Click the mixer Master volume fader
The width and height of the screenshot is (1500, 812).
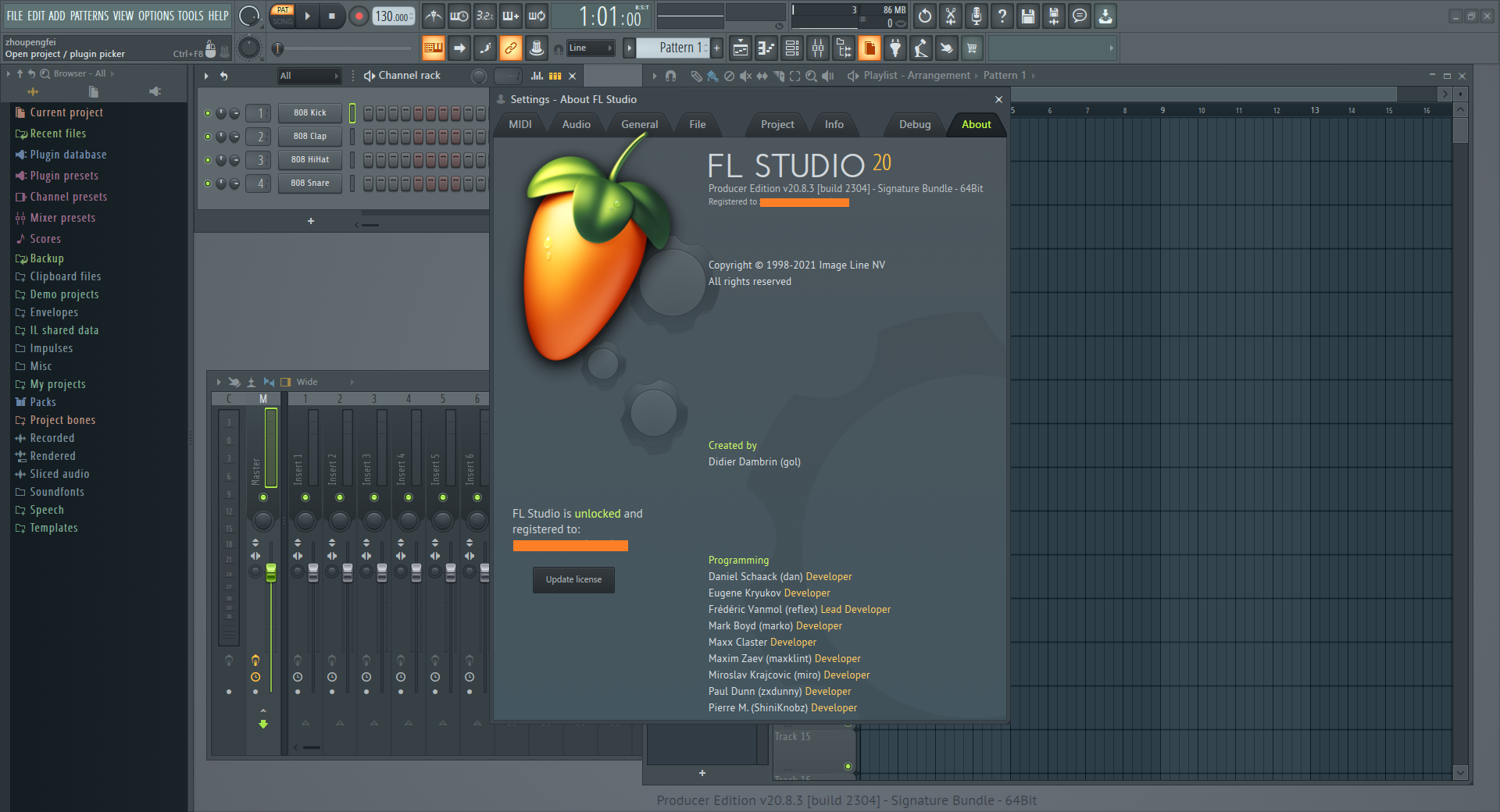[x=271, y=572]
